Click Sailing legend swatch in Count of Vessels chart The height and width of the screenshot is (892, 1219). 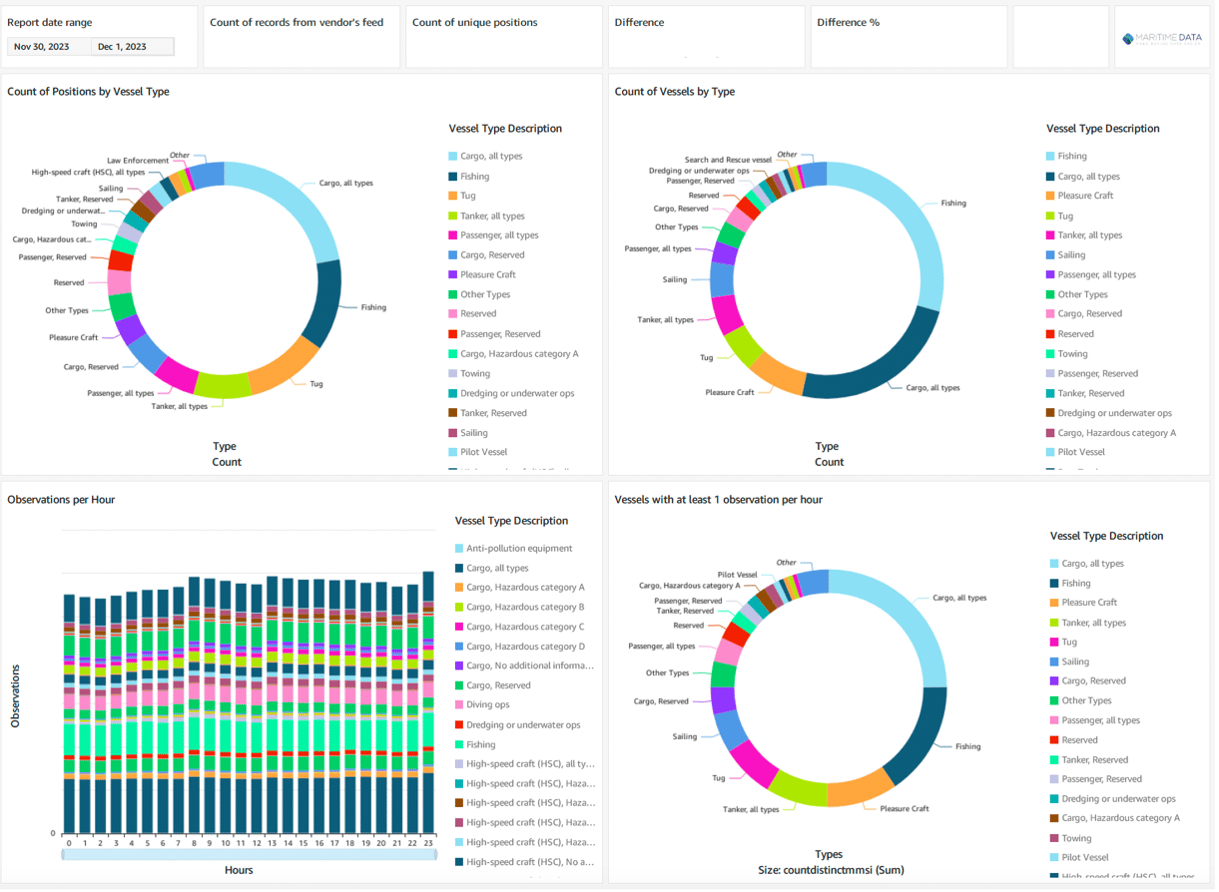tap(1050, 256)
